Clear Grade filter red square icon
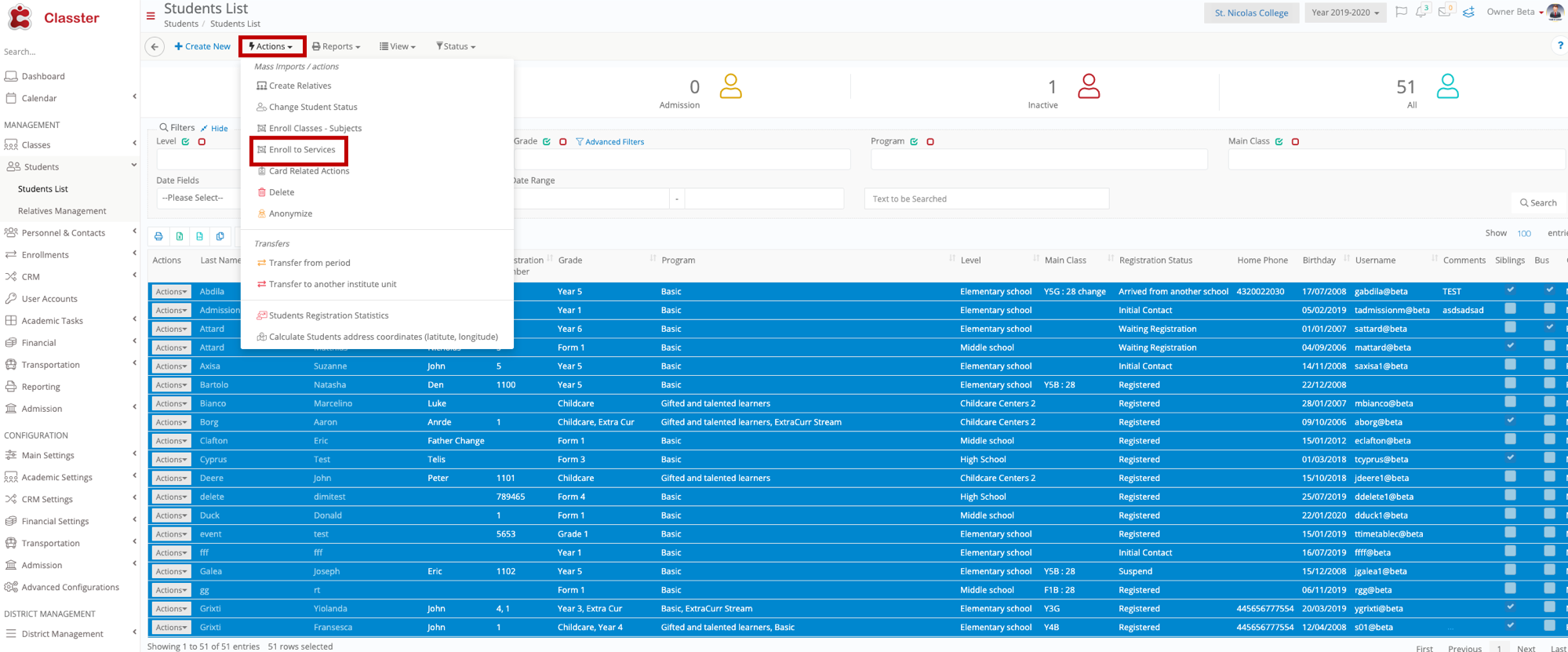Screen dimensions: 1568x652 562,142
